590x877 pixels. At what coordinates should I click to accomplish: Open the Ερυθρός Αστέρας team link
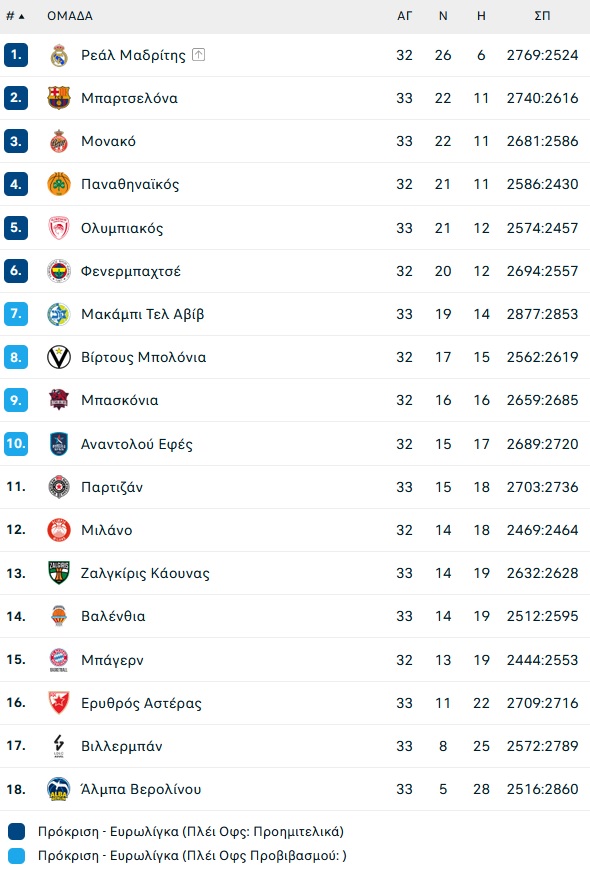(x=141, y=703)
